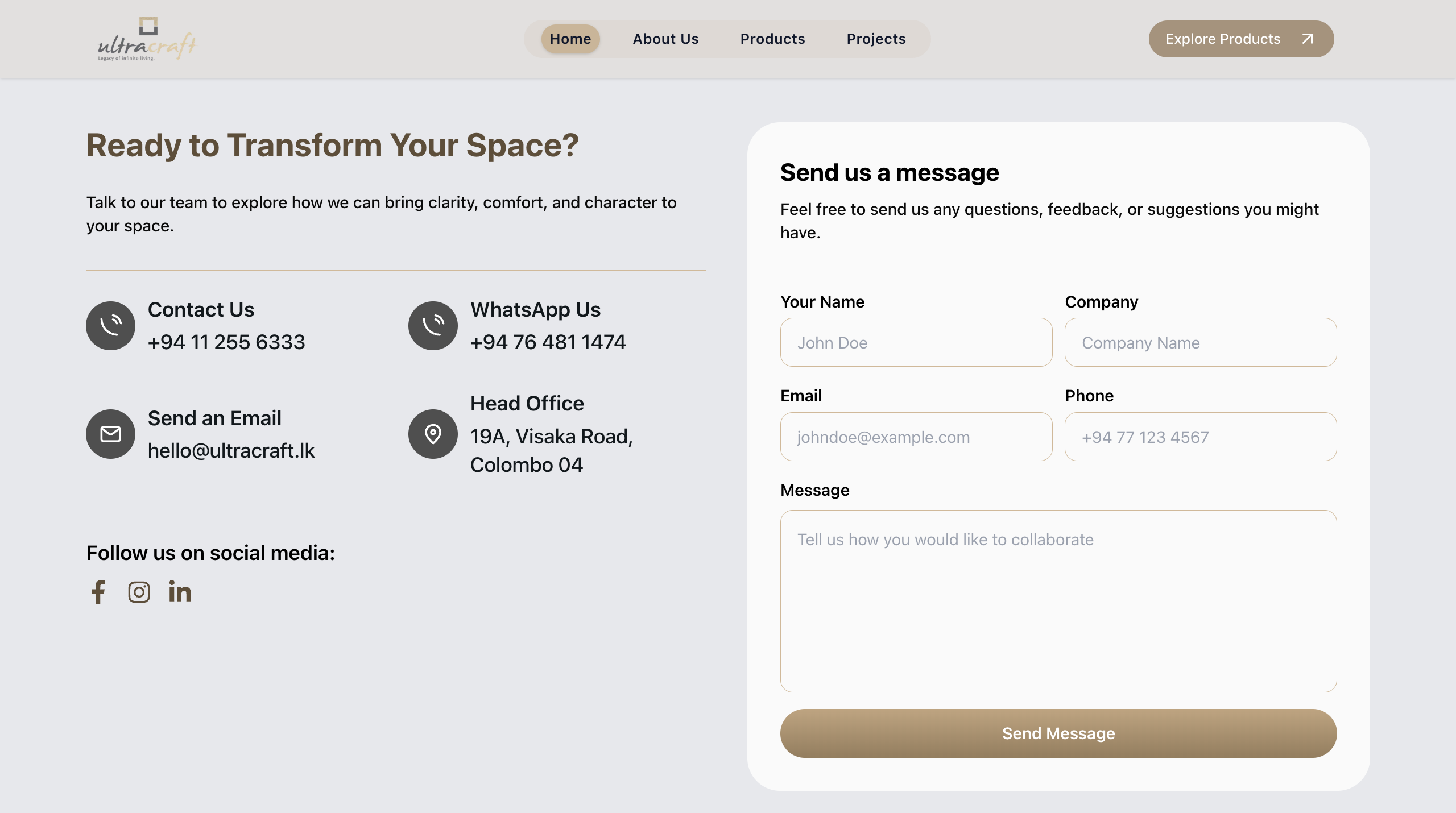Click the WhatsApp Us phone icon
1456x813 pixels.
[x=433, y=325]
